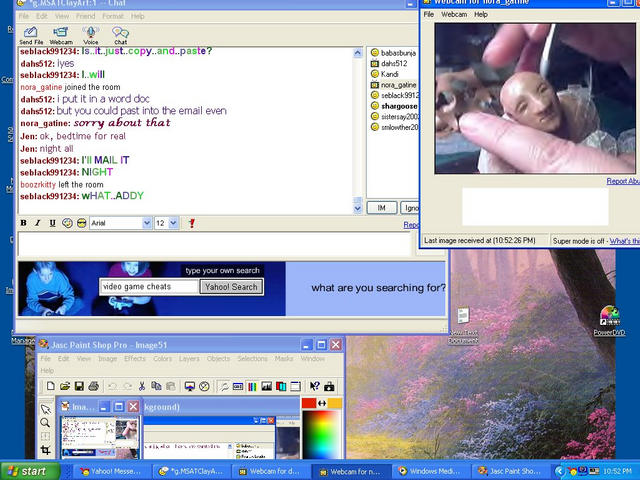Viewport: 640px width, 480px height.
Task: Open the audibles face icon in chat
Action: click(82, 223)
